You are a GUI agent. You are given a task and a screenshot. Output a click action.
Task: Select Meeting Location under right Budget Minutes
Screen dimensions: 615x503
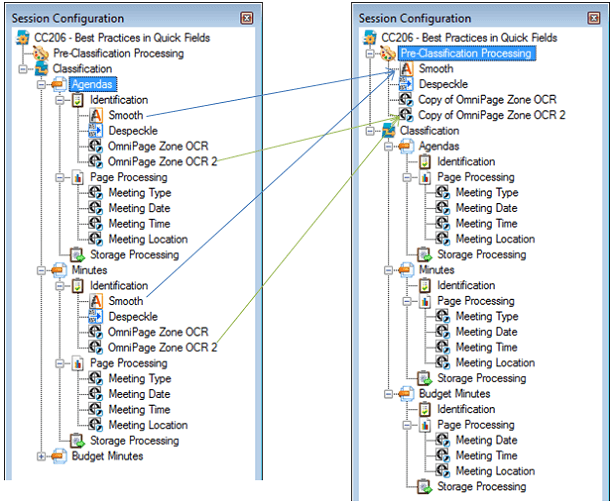click(495, 471)
